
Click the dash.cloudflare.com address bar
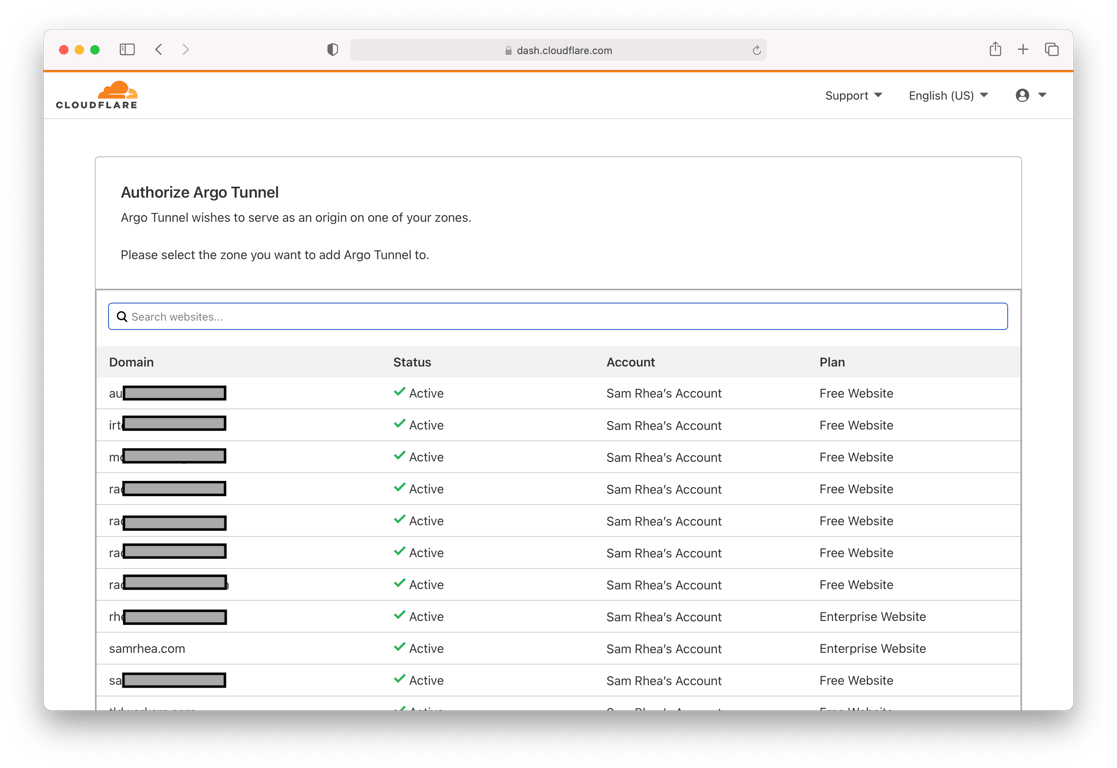[558, 50]
